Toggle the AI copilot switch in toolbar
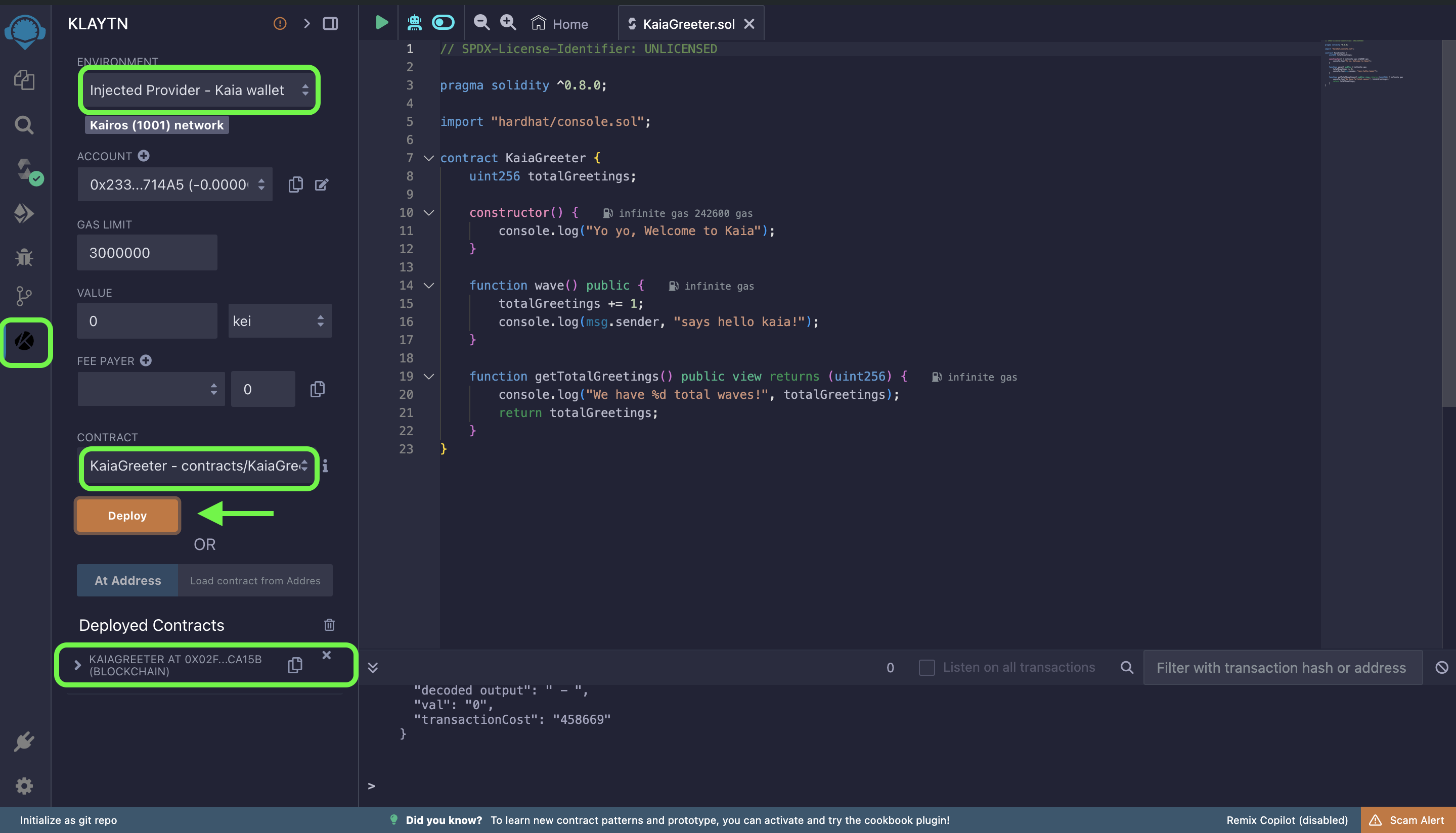Screen dimensions: 1456x833 click(443, 23)
